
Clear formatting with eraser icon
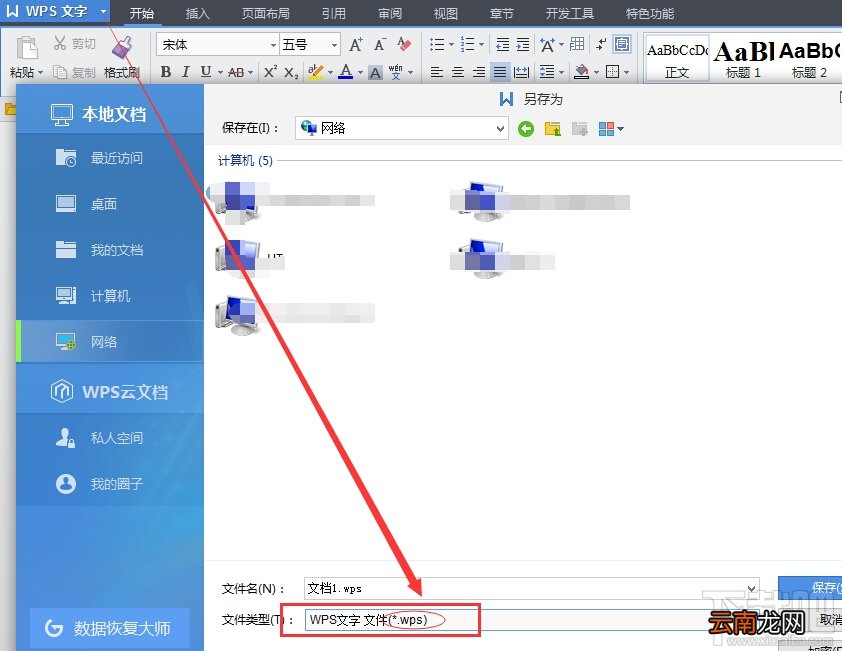[x=404, y=44]
